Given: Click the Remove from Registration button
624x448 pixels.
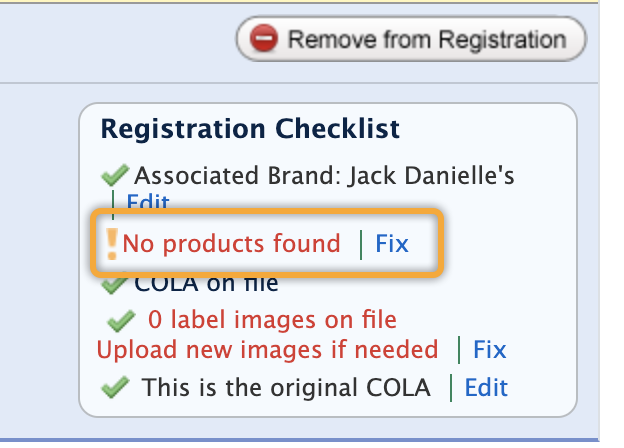Looking at the screenshot, I should 411,40.
